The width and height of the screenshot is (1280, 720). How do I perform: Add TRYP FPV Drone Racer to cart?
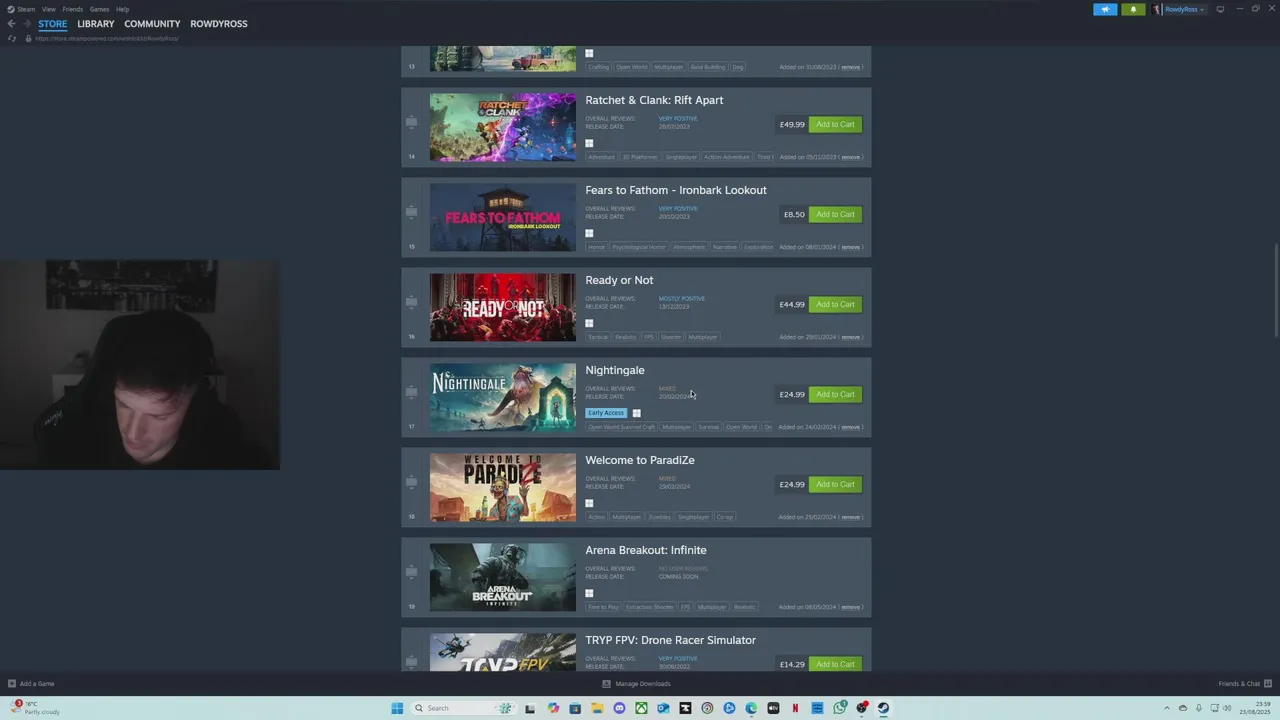click(835, 664)
